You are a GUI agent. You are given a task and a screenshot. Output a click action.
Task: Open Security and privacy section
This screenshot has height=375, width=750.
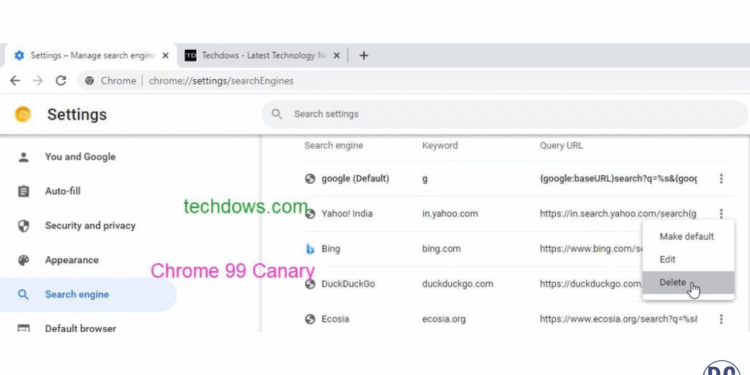tap(90, 226)
